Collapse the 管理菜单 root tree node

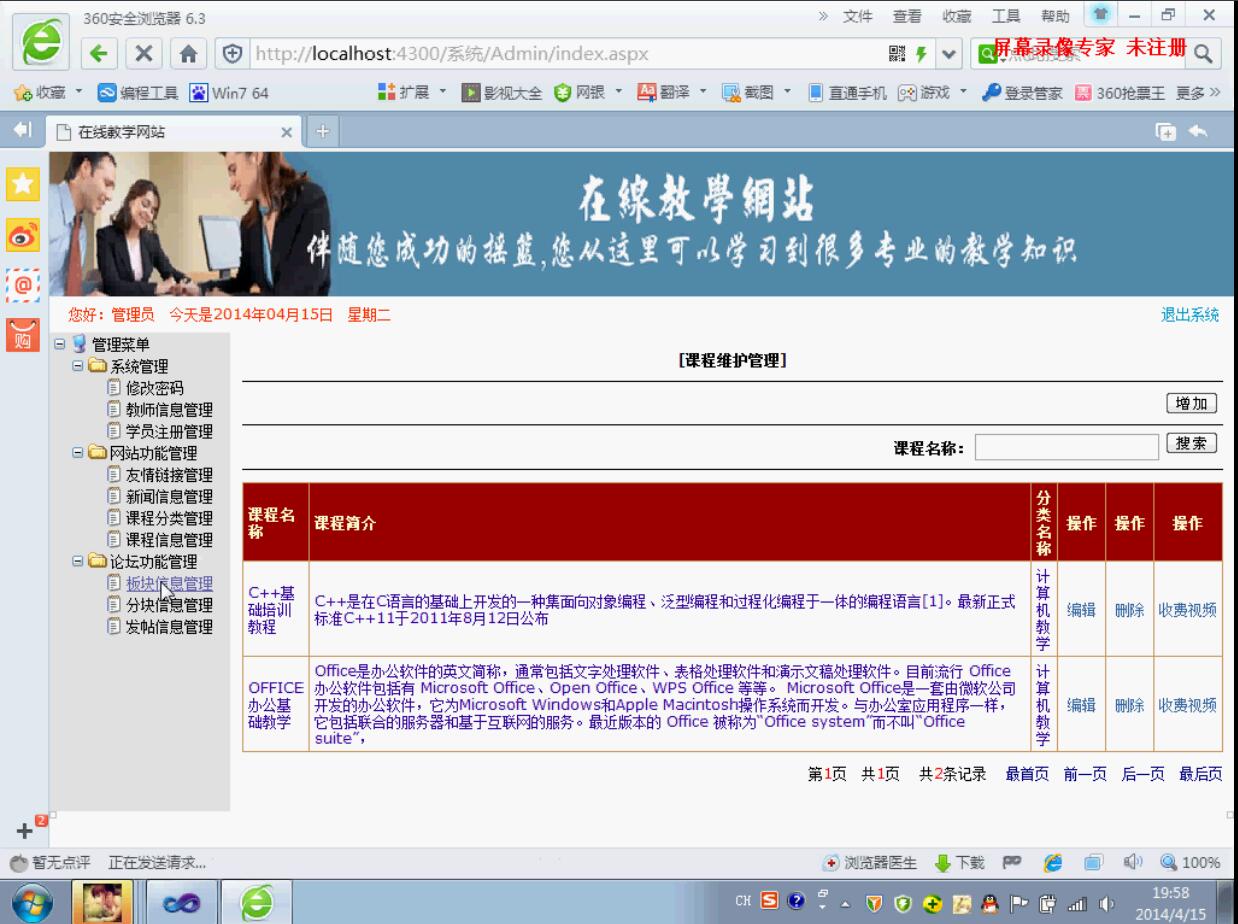click(60, 345)
